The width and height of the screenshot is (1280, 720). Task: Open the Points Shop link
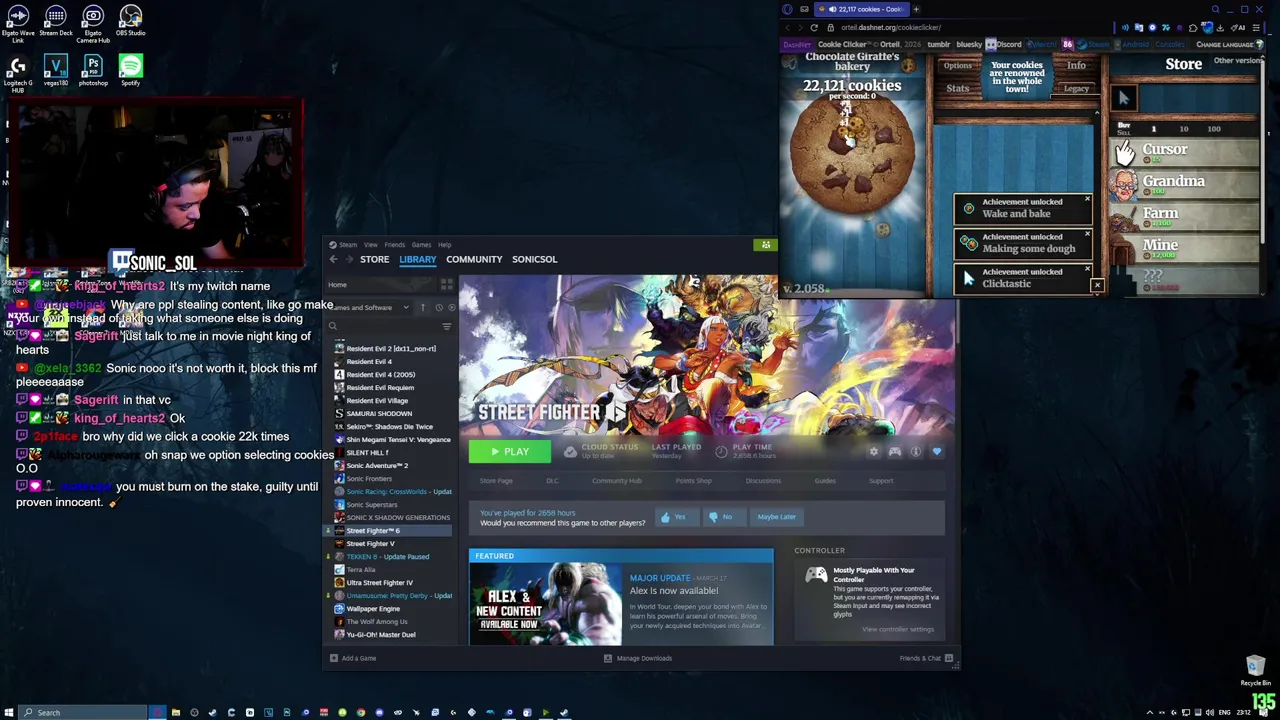click(x=693, y=481)
